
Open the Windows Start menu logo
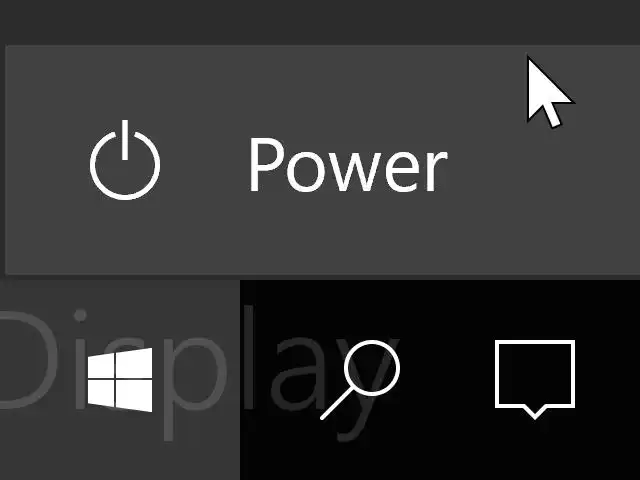tap(120, 380)
